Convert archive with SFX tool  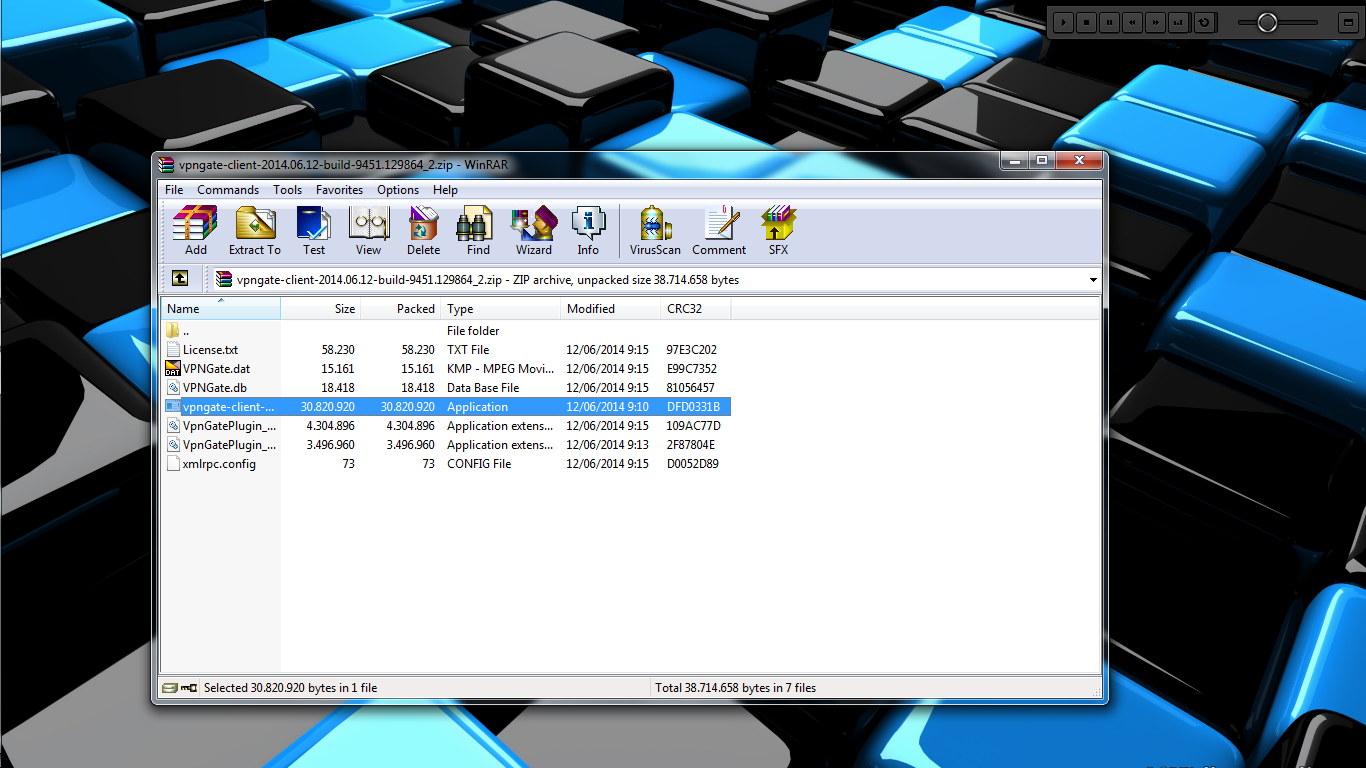(x=778, y=231)
